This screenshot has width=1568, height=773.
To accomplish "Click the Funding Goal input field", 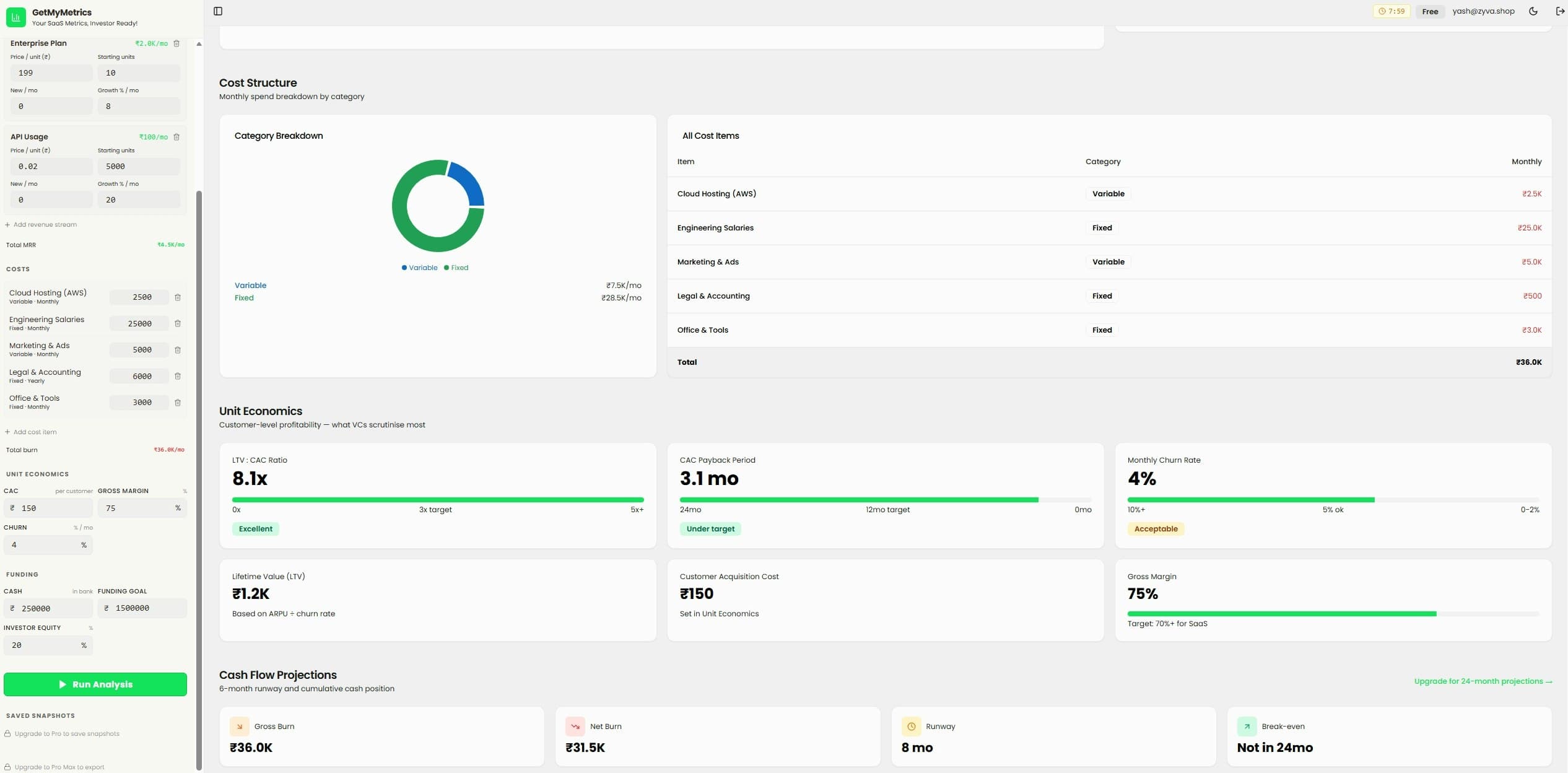I will pos(142,608).
